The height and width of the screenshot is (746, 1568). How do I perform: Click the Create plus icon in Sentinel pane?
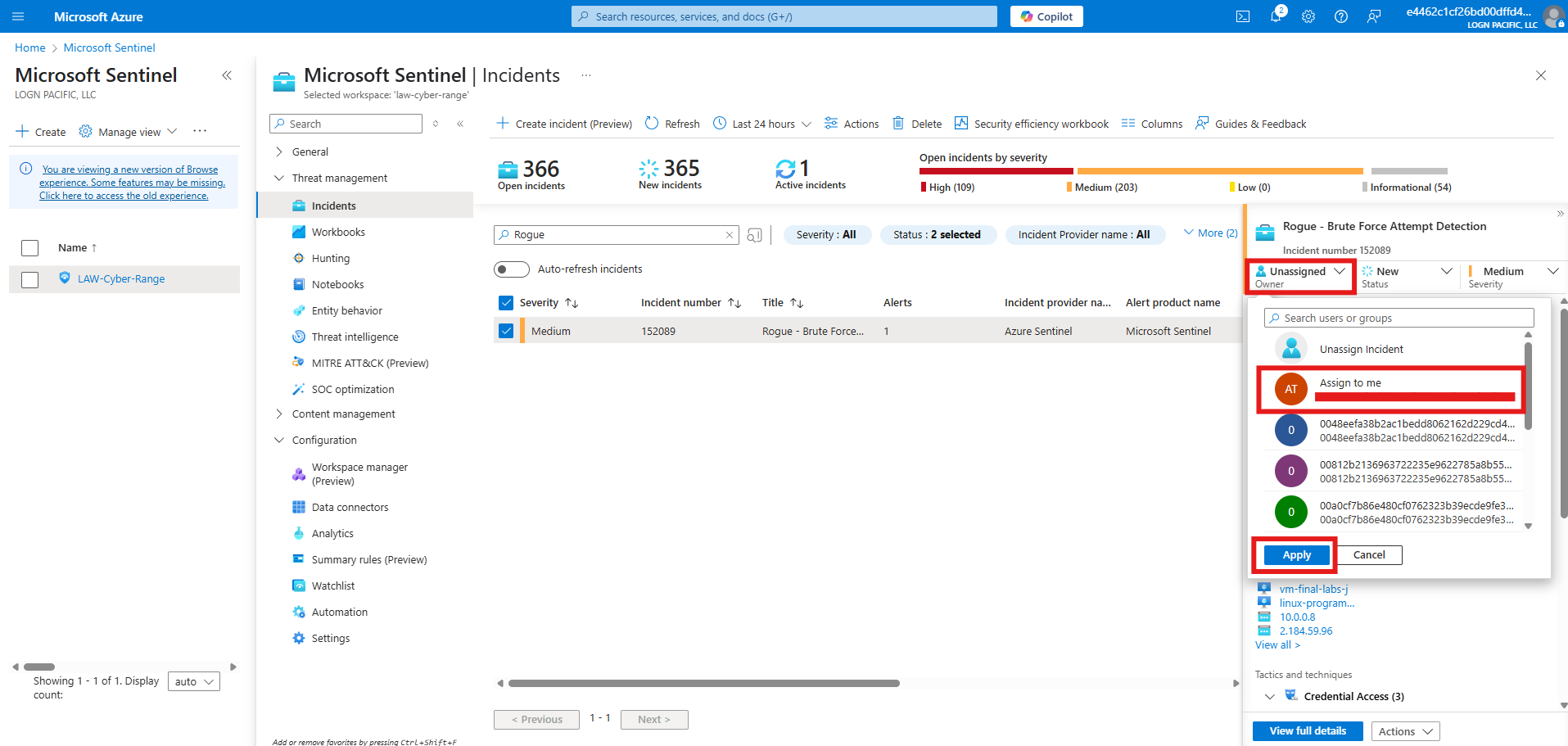22,132
